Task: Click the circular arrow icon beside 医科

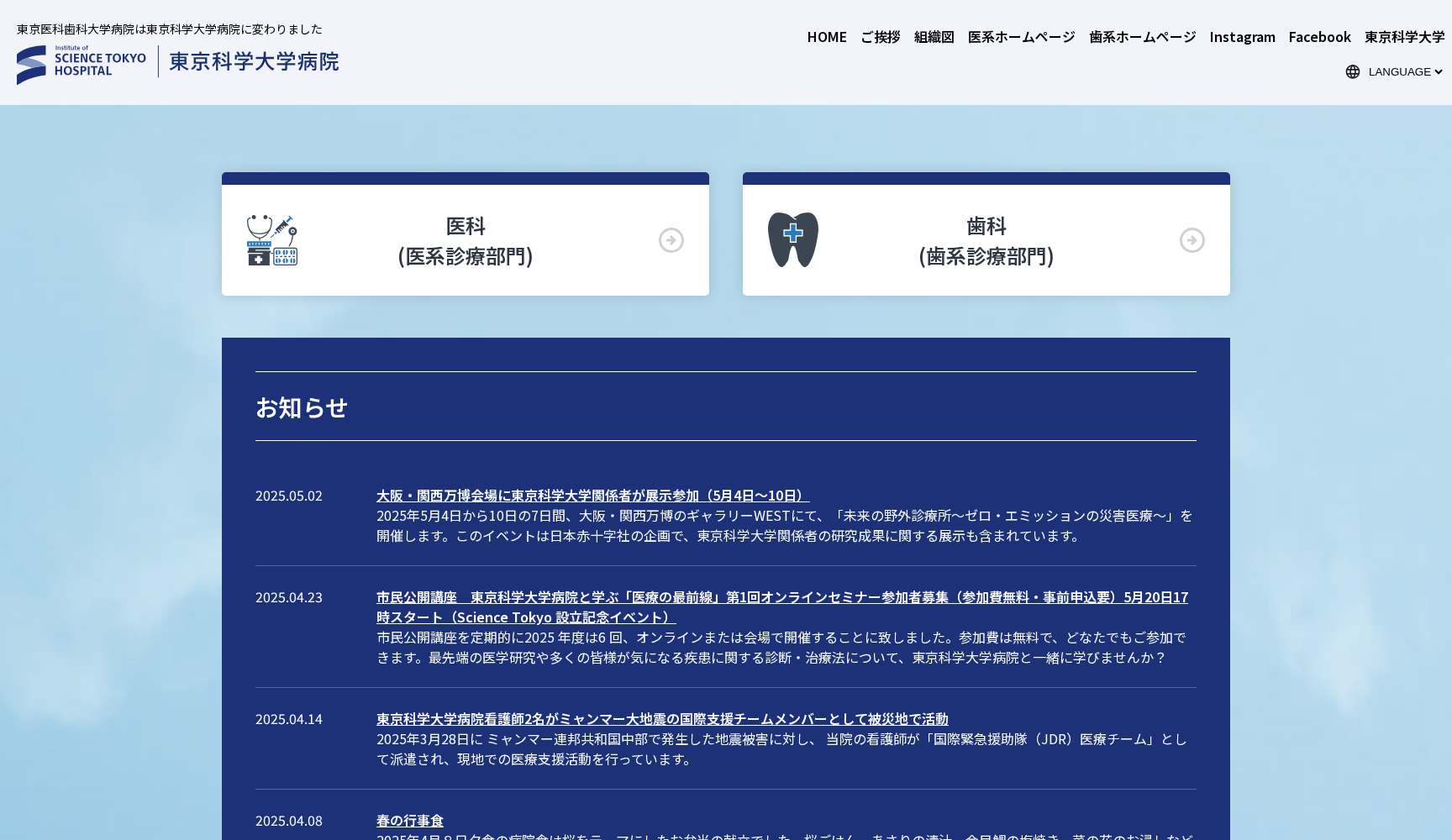Action: pyautogui.click(x=671, y=240)
